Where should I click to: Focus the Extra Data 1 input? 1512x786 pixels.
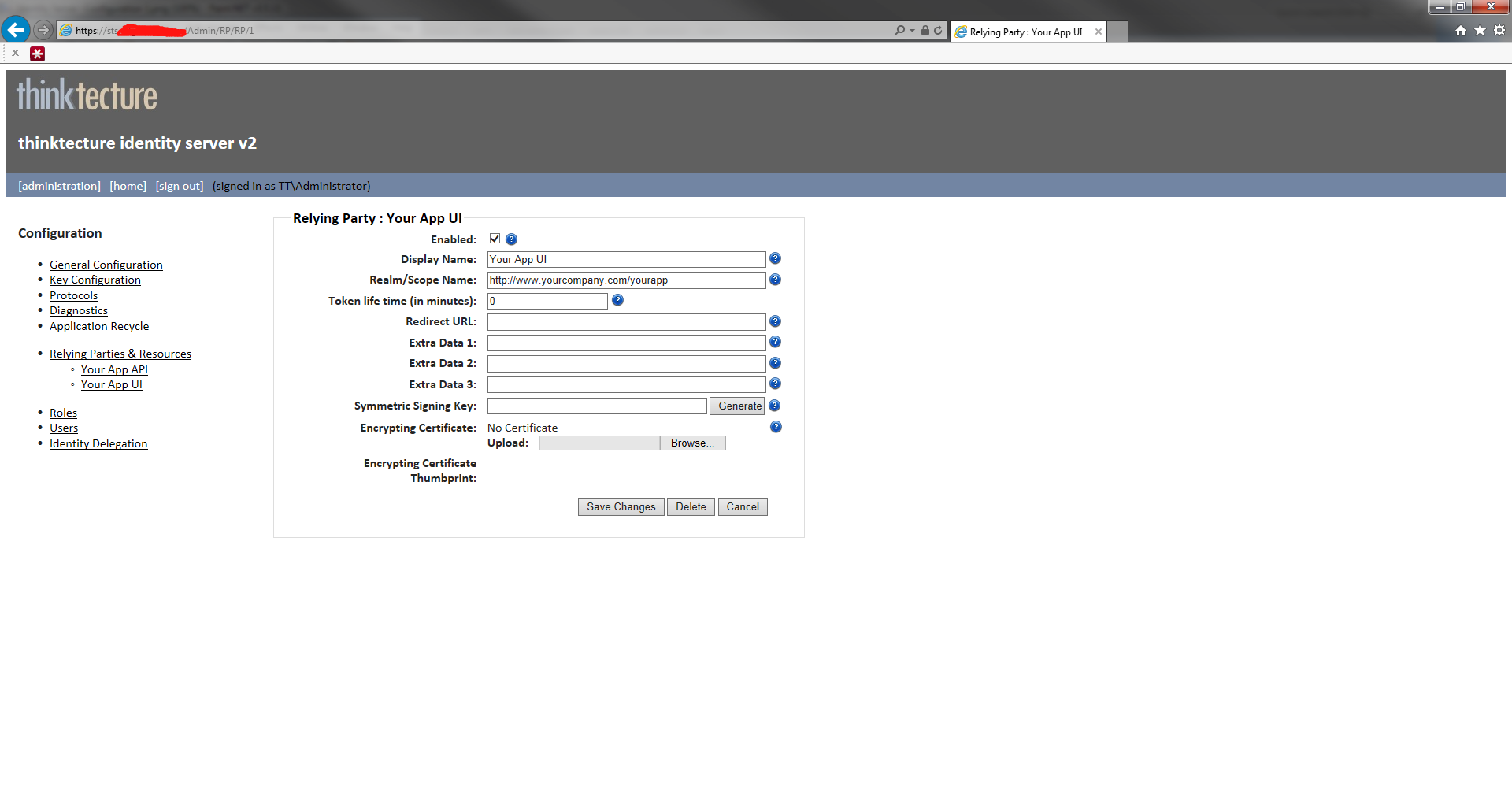coord(626,343)
